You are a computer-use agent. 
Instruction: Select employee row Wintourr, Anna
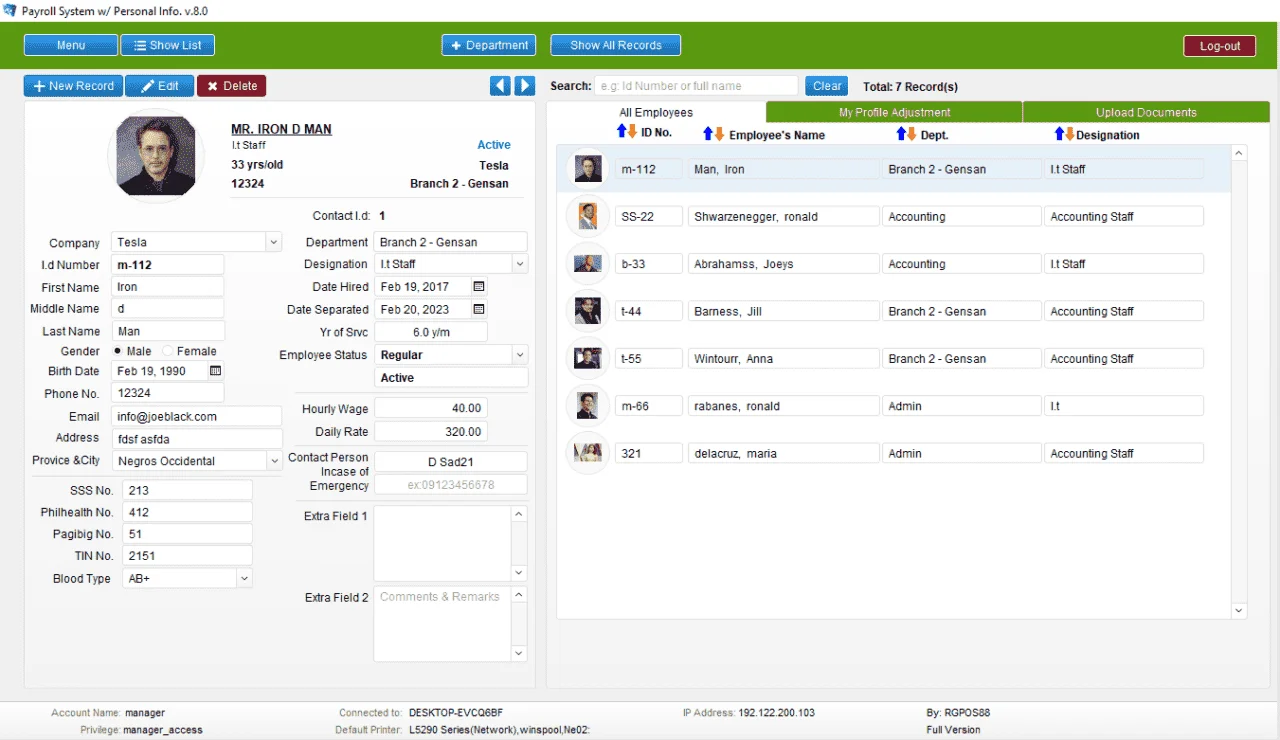click(x=894, y=358)
